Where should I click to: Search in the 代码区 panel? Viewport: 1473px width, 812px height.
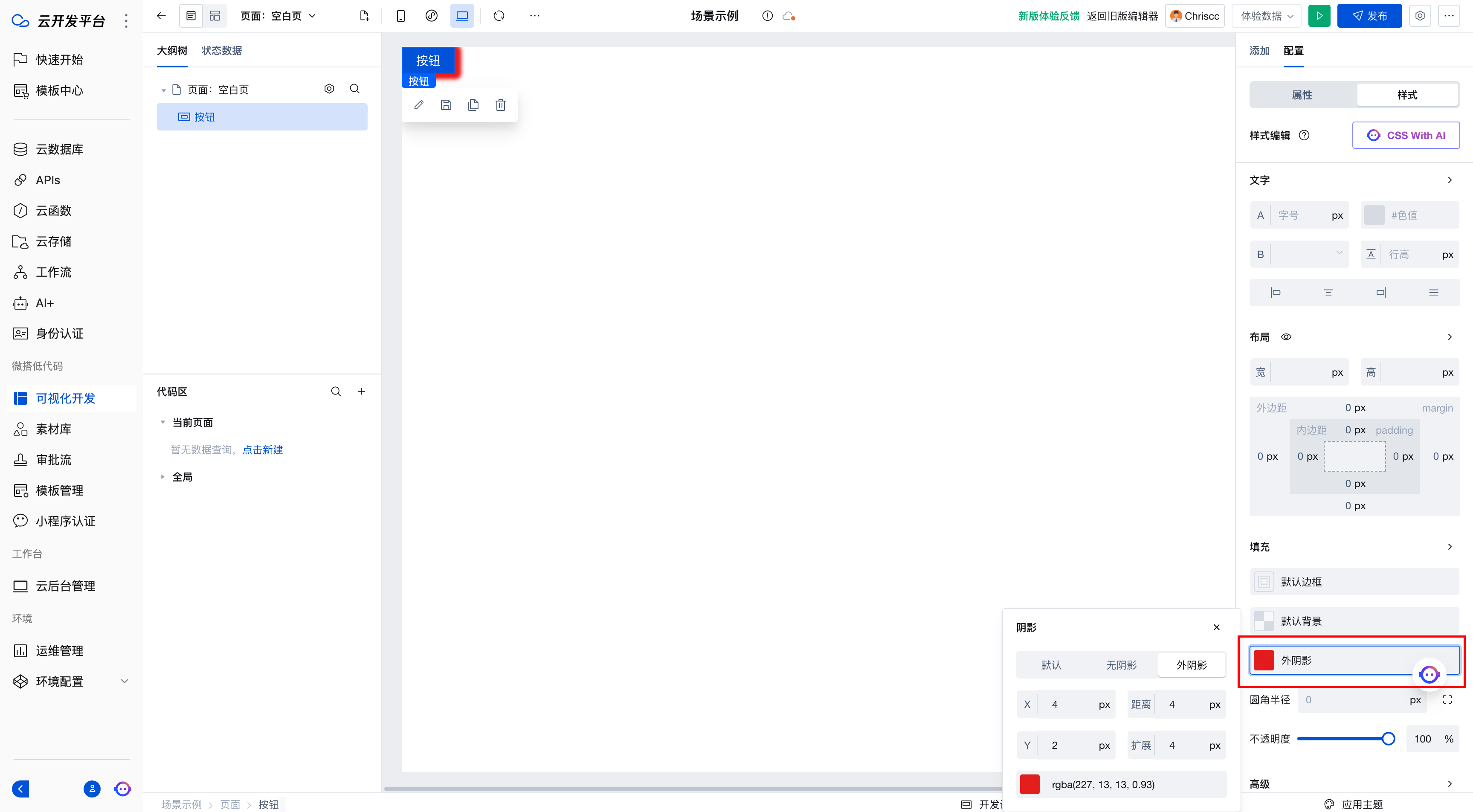pyautogui.click(x=336, y=391)
